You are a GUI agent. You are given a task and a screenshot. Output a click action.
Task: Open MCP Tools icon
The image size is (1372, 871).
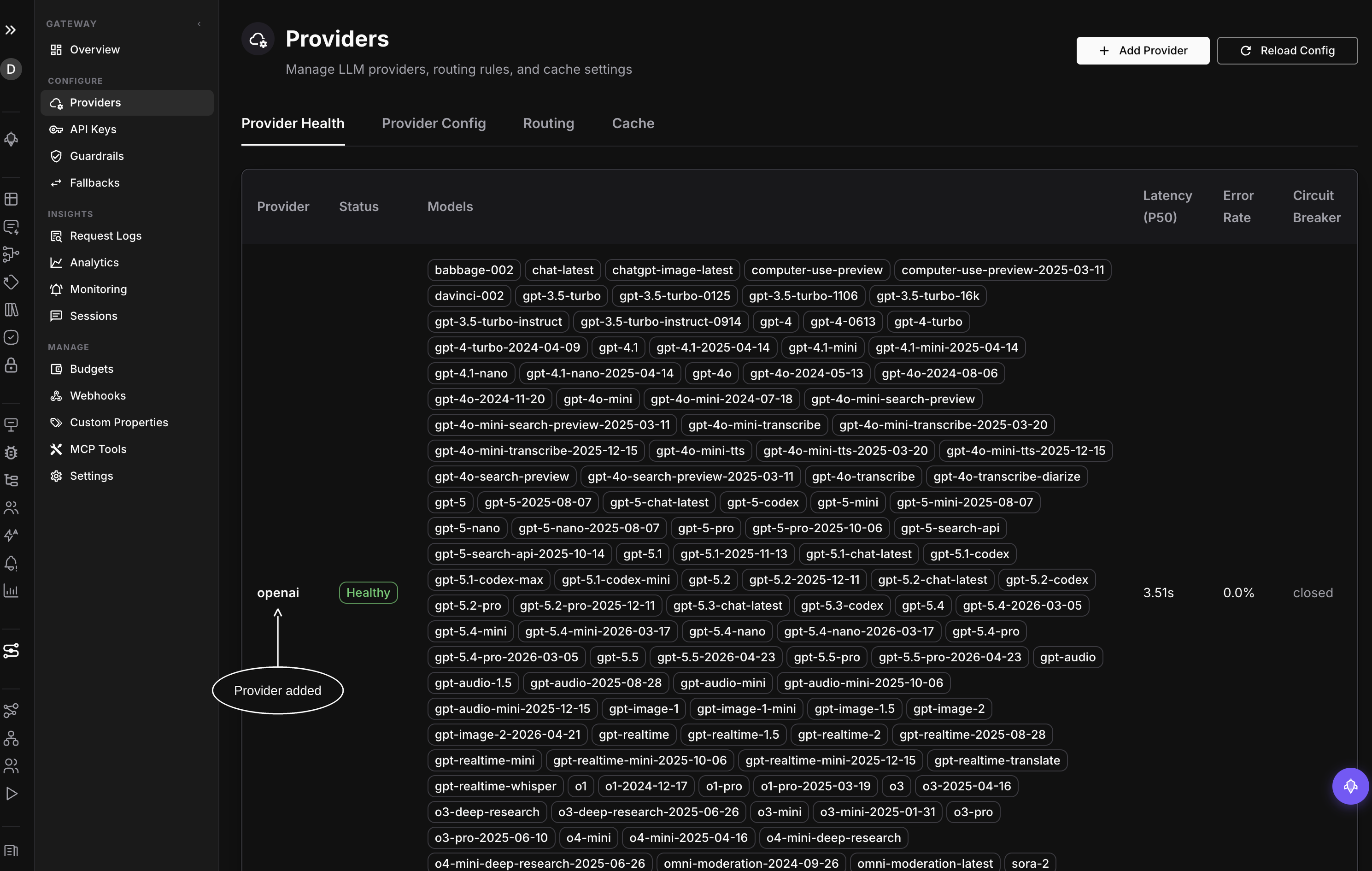point(56,449)
